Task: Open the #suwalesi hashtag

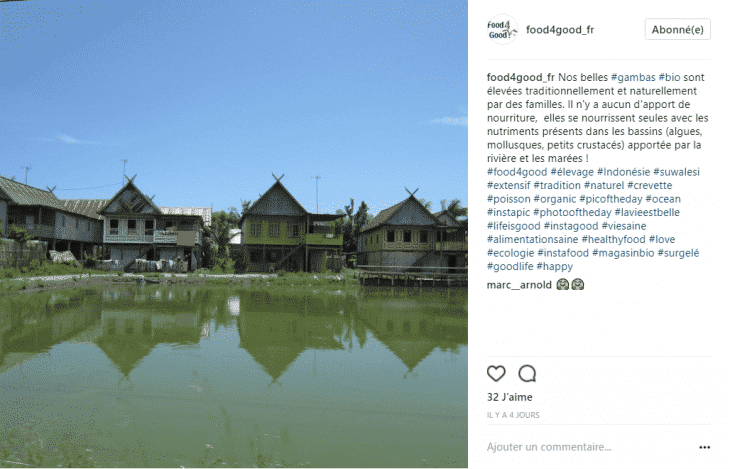Action: (676, 172)
